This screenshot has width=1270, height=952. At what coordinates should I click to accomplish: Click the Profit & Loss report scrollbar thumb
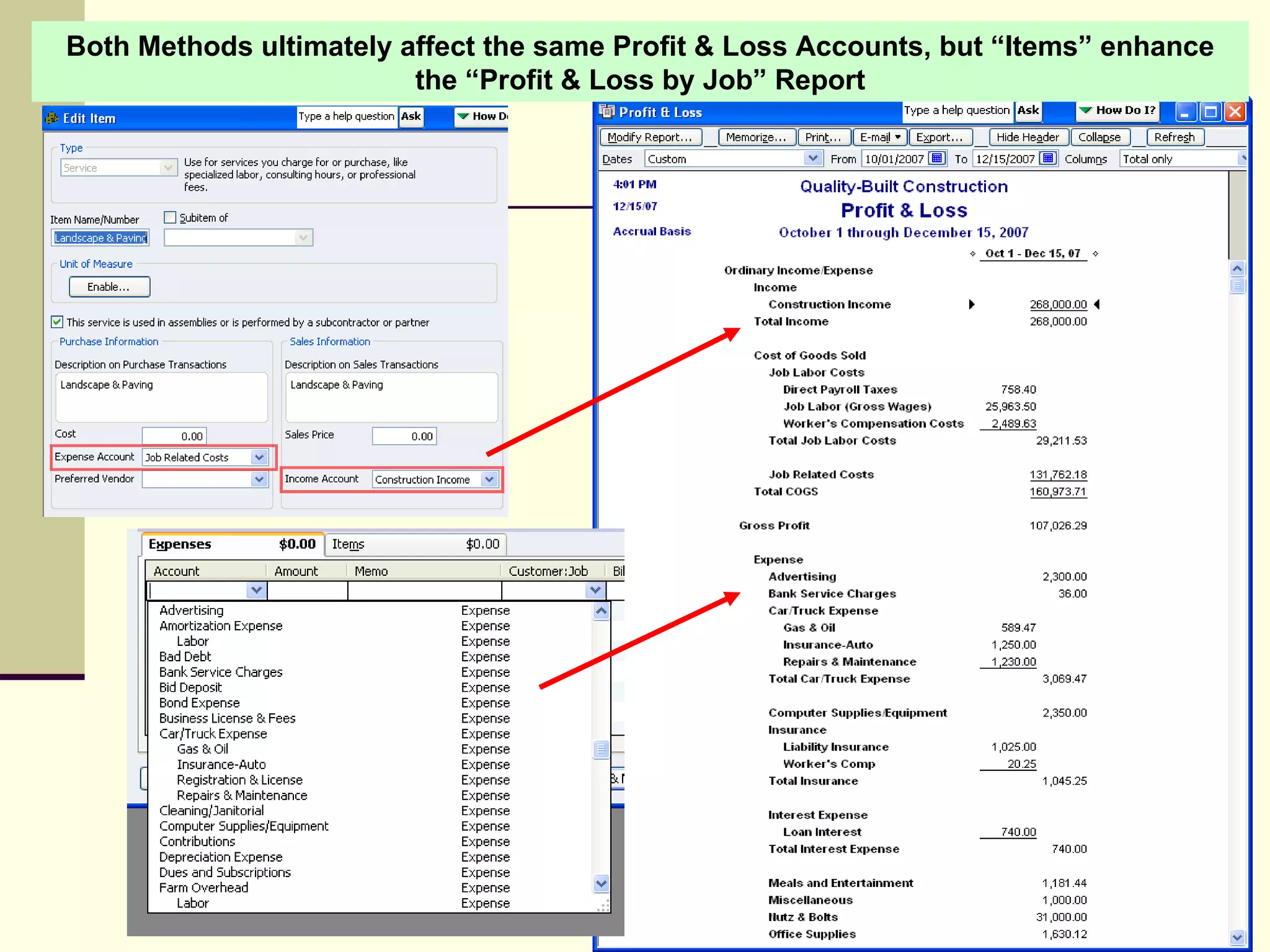coord(1237,286)
